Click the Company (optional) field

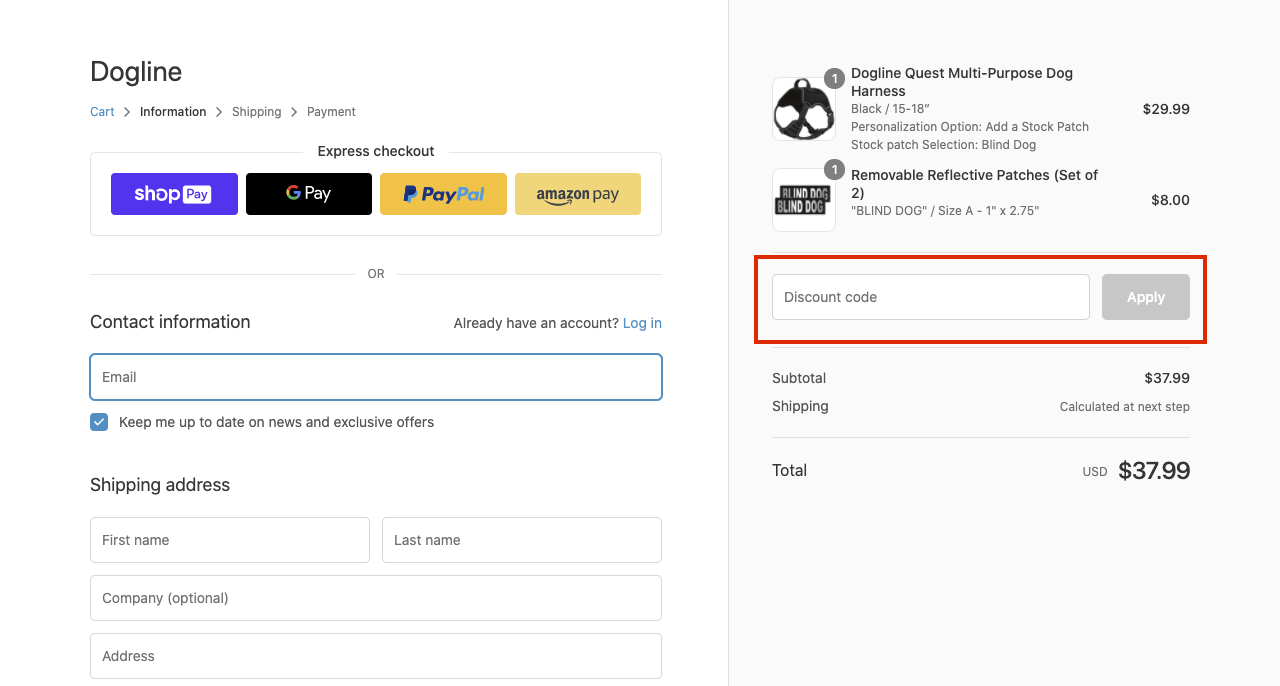coord(376,598)
